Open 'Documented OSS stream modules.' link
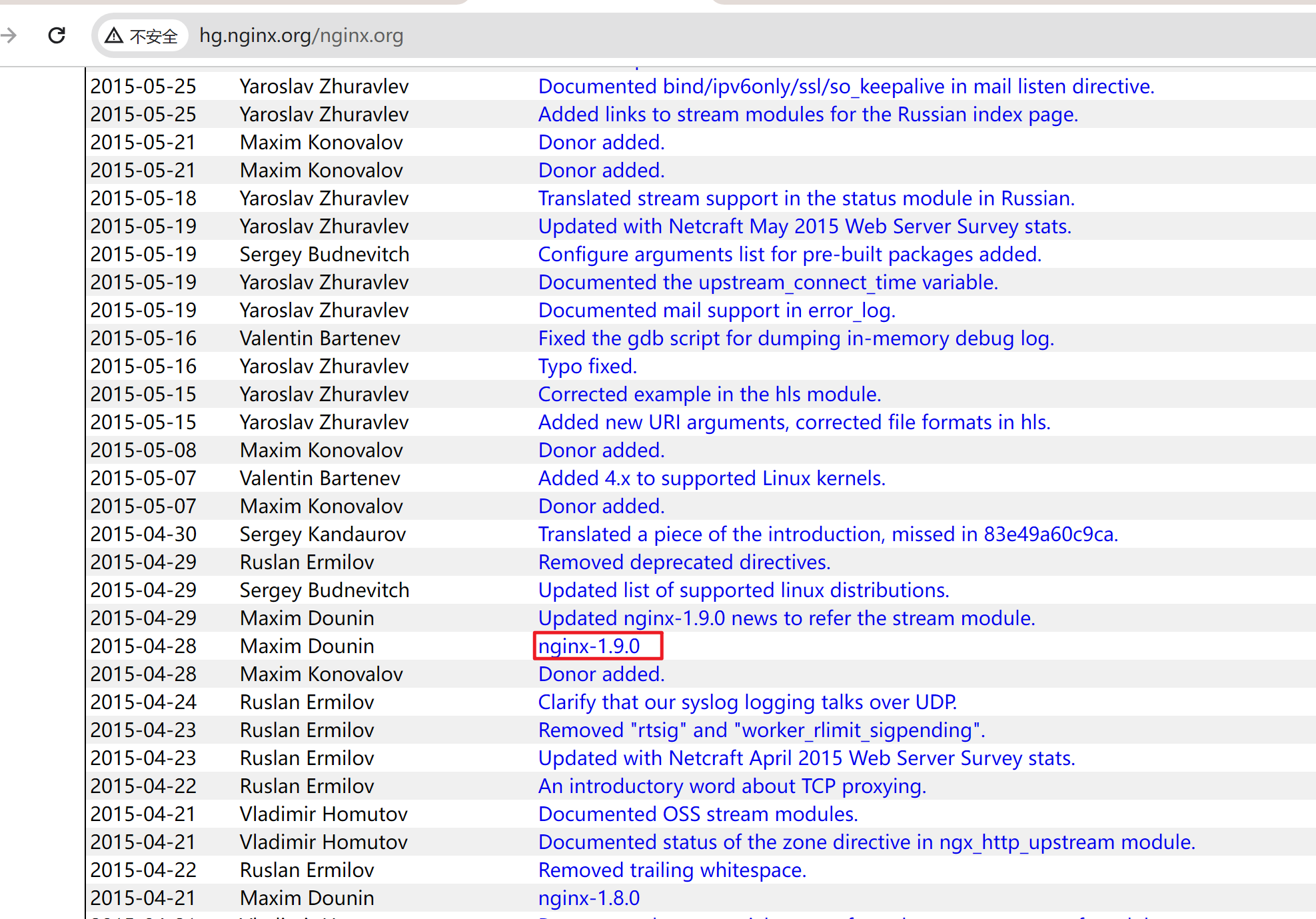This screenshot has width=1316, height=919. click(697, 814)
